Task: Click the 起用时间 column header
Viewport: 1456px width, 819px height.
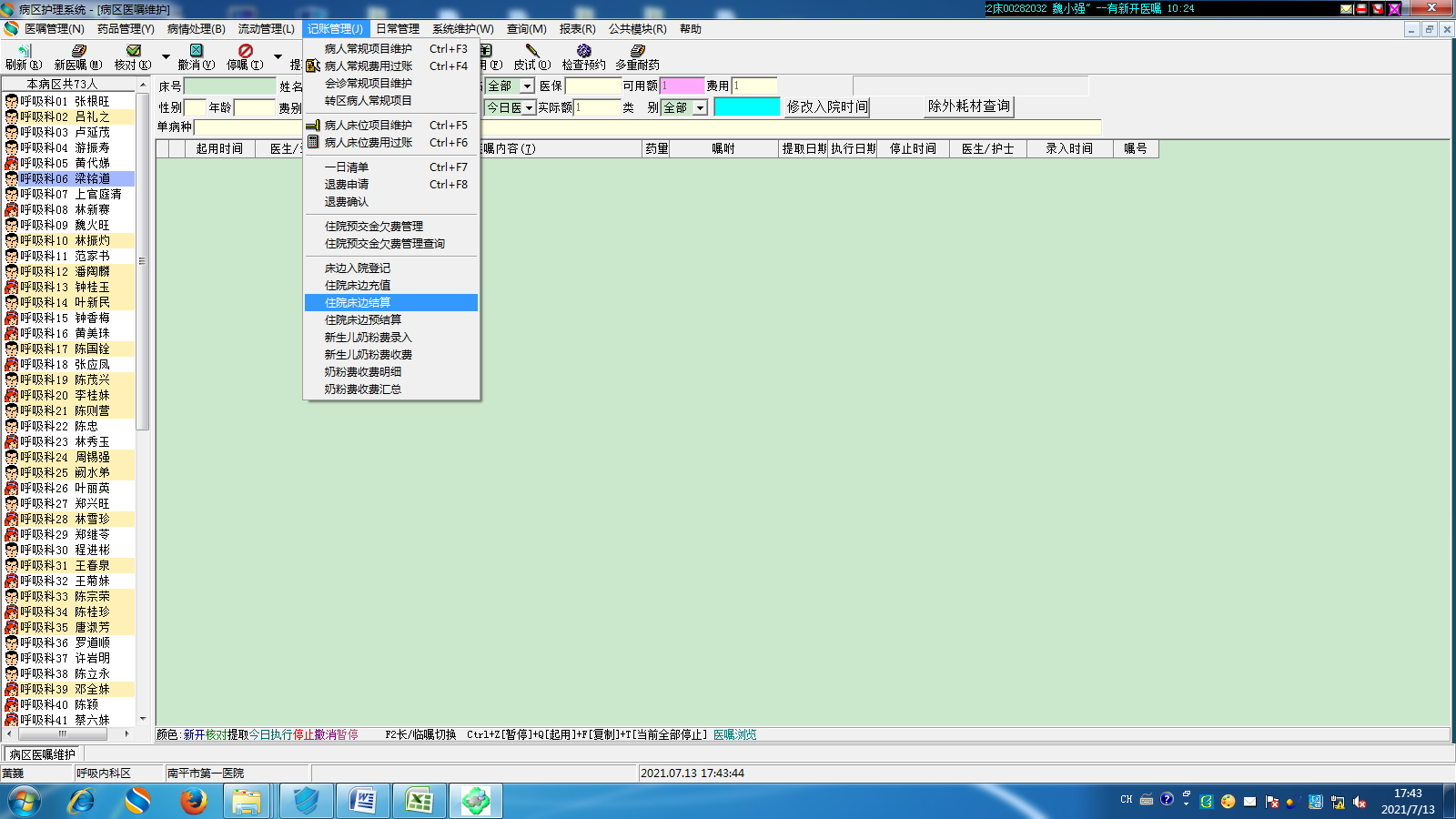Action: click(x=219, y=149)
